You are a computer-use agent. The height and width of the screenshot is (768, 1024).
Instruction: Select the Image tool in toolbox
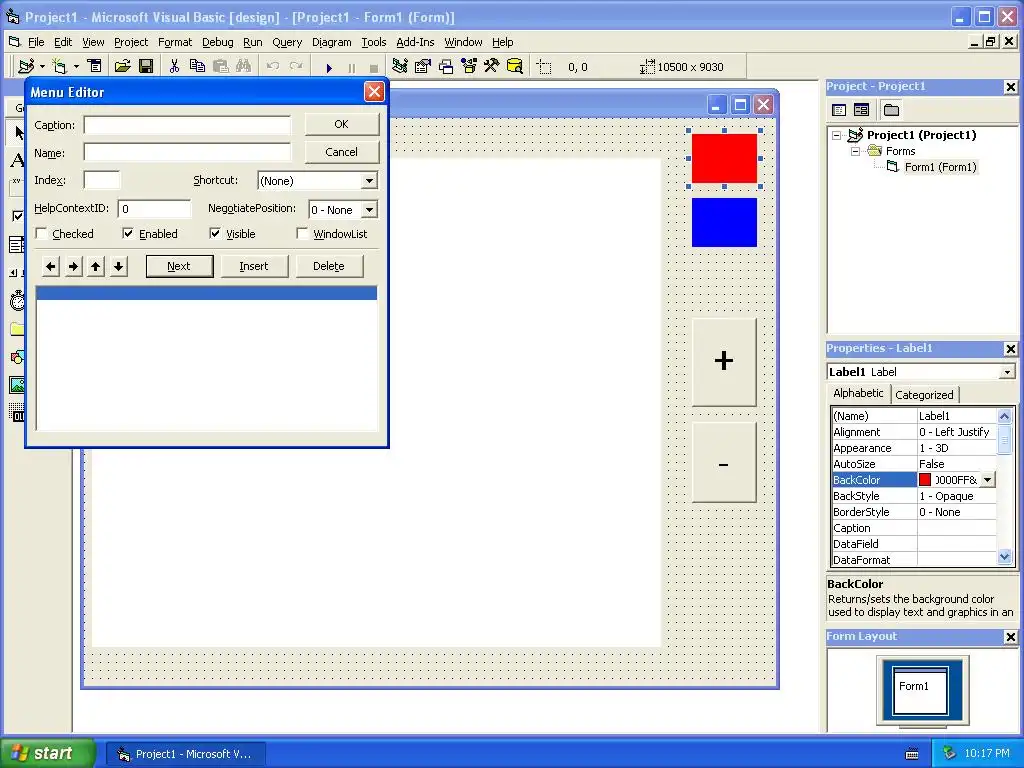(17, 385)
